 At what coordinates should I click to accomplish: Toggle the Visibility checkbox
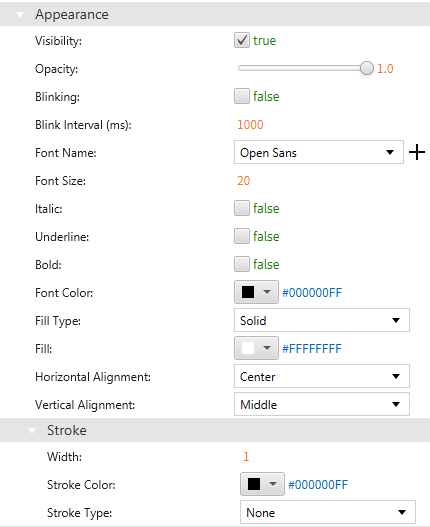[x=242, y=40]
